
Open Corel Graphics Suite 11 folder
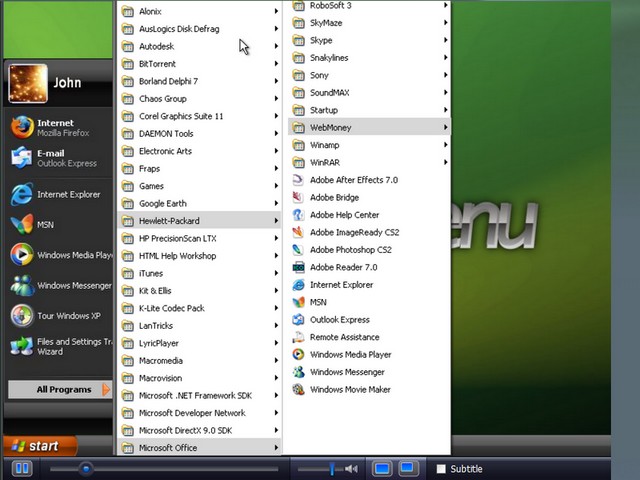pyautogui.click(x=199, y=116)
